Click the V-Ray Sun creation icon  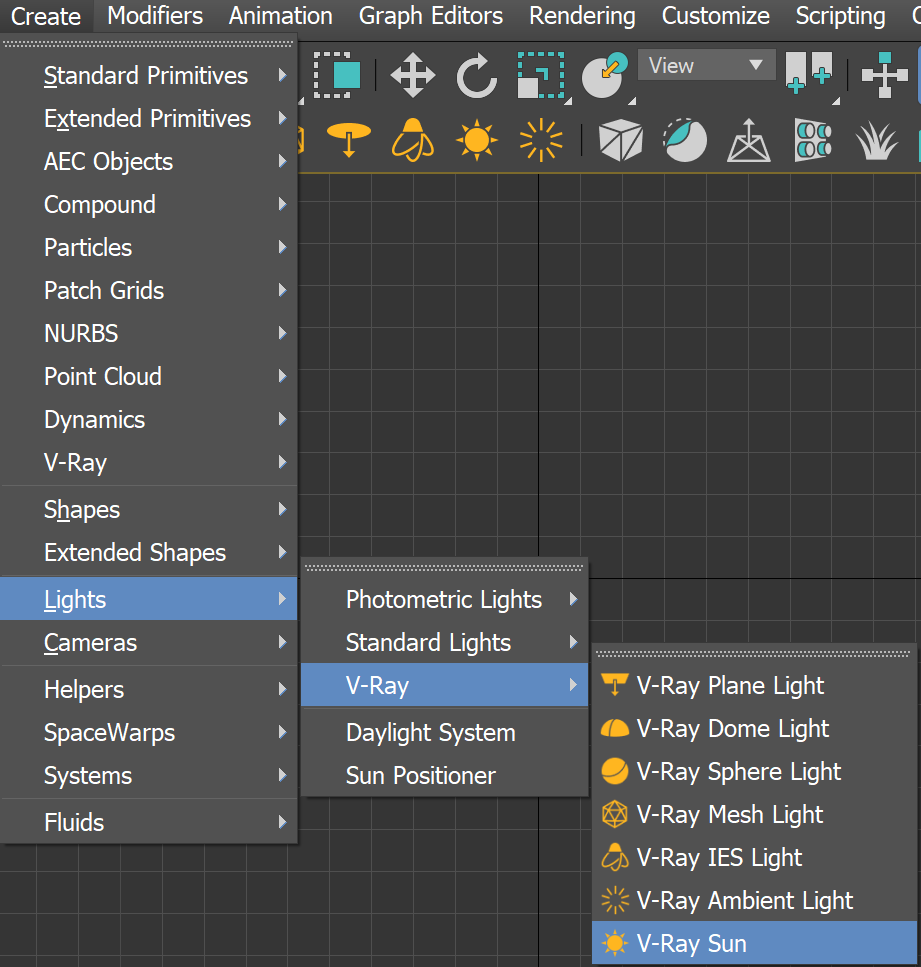(477, 140)
